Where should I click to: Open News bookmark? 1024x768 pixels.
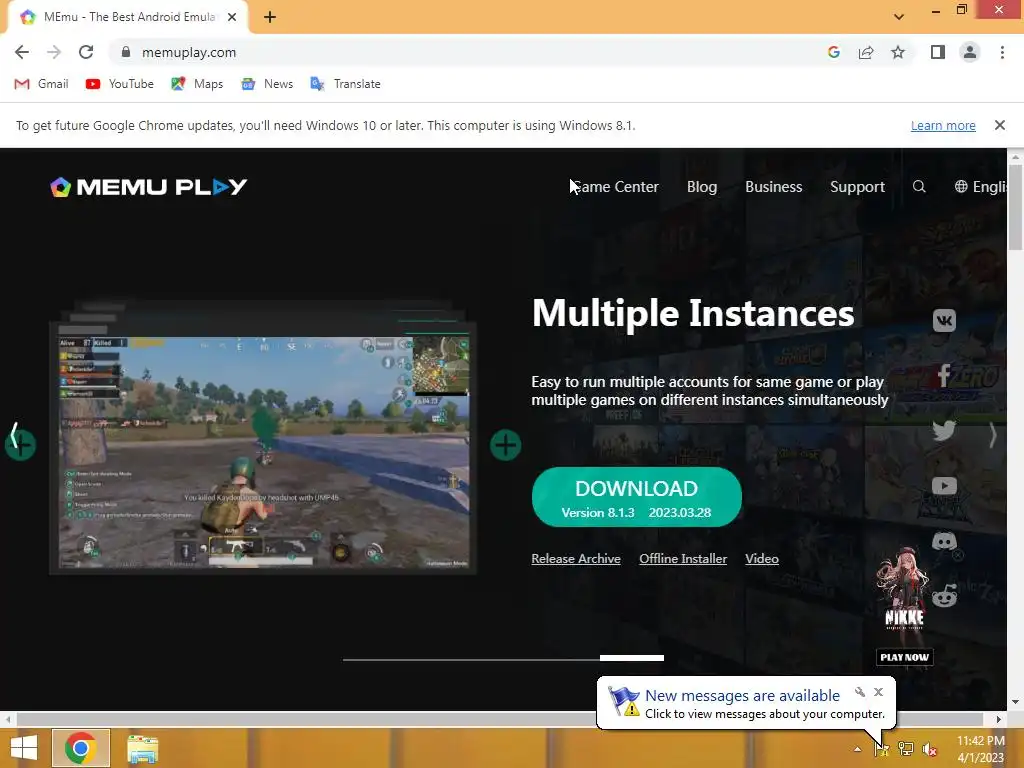[266, 84]
